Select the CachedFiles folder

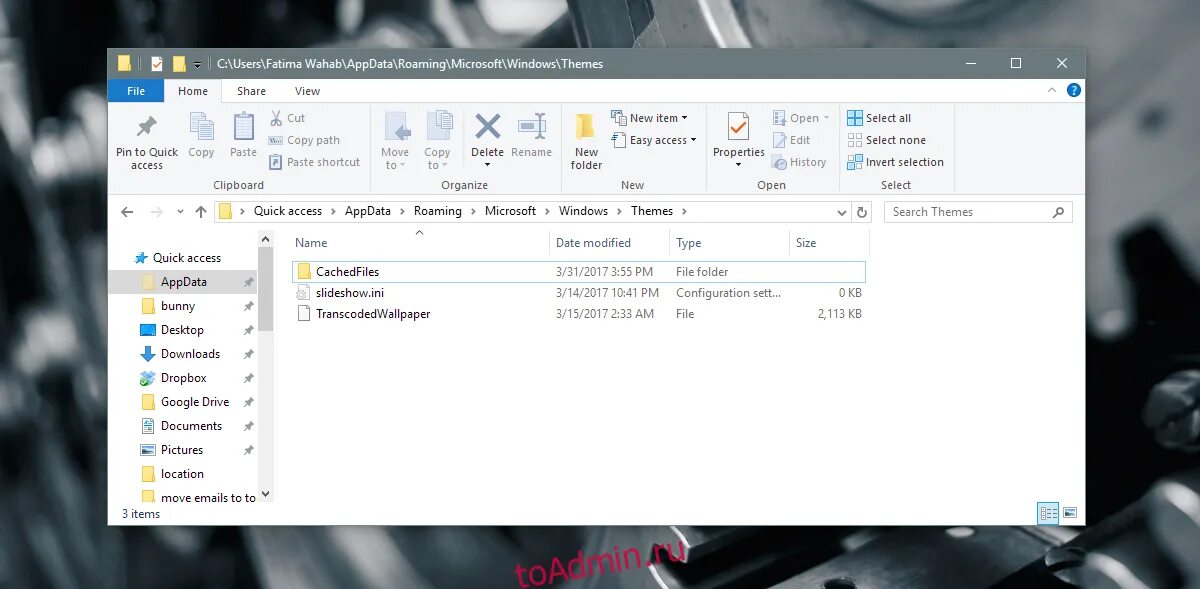tap(579, 271)
